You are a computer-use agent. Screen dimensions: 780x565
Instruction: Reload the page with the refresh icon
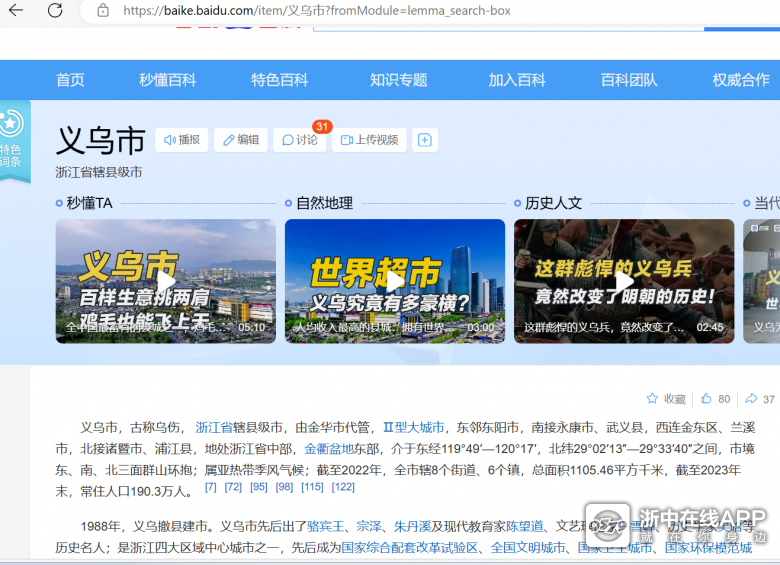coord(55,10)
